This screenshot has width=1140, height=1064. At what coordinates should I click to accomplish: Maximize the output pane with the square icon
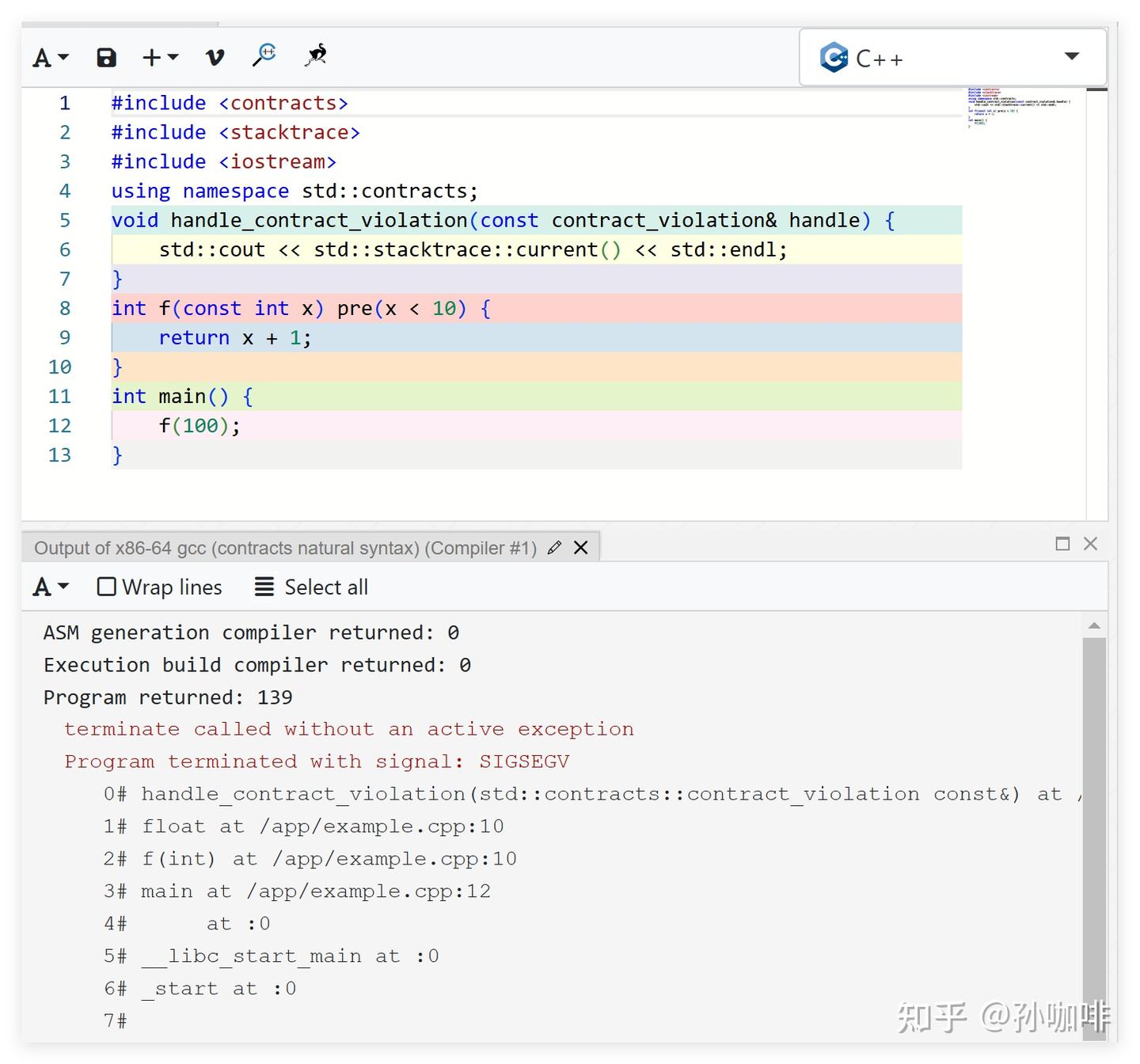[1062, 544]
